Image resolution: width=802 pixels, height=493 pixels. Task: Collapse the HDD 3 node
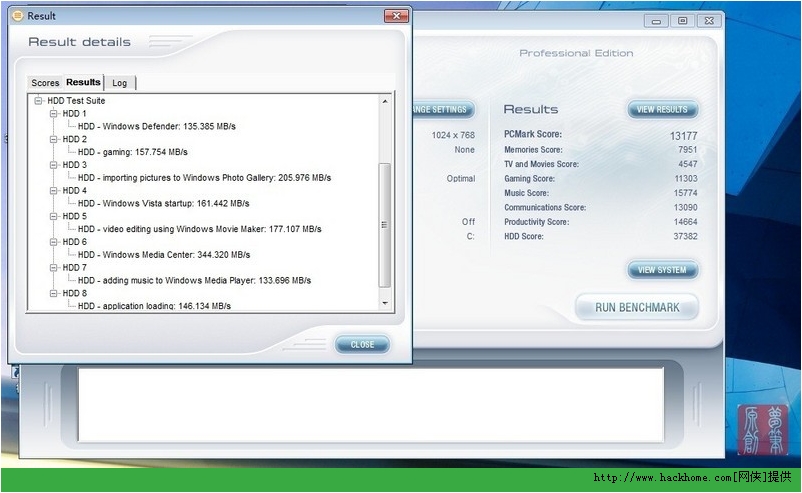coord(53,165)
